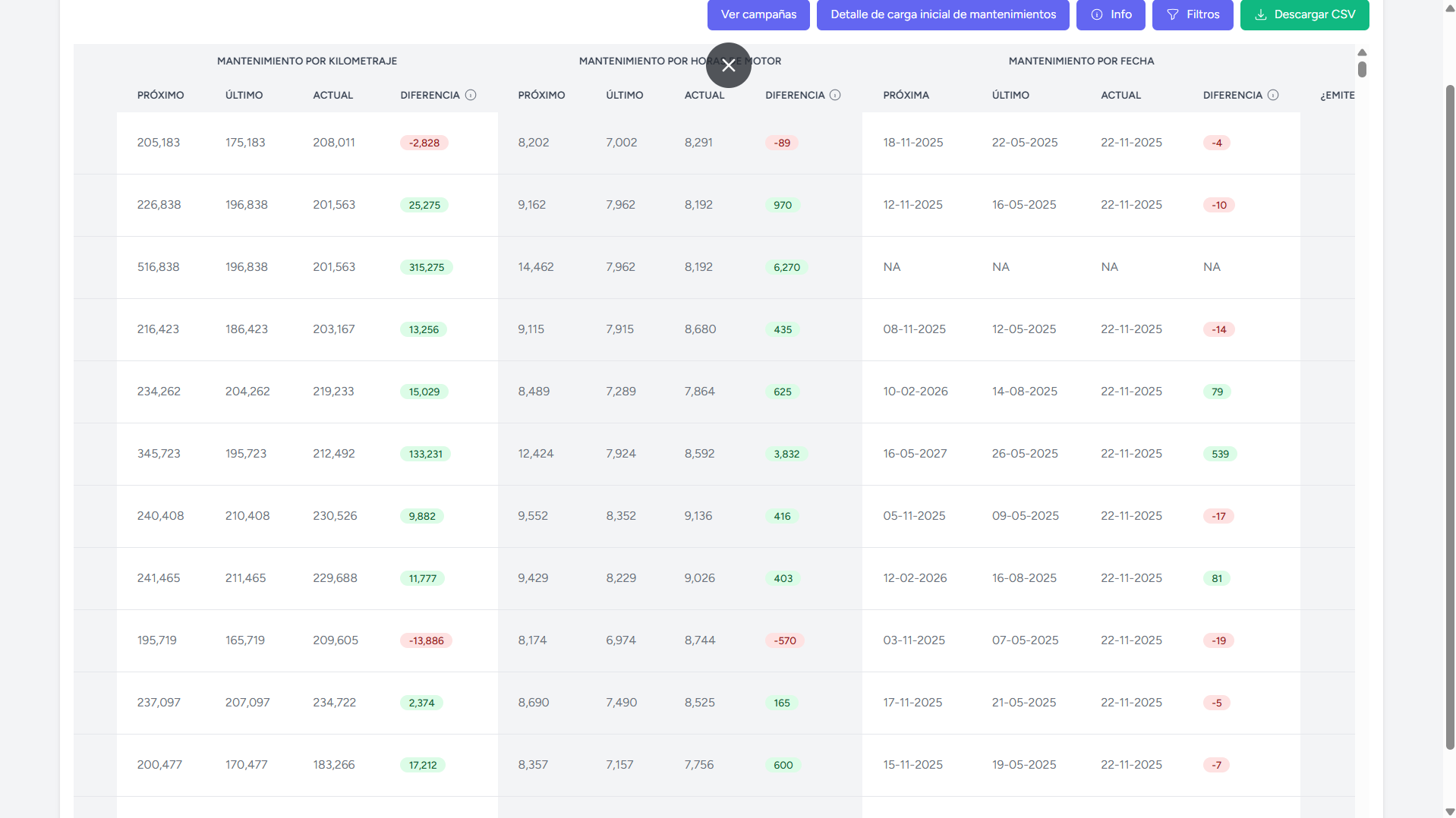The width and height of the screenshot is (1456, 818).
Task: Select the 16-05-2027 próxima date cell
Action: pos(914,454)
